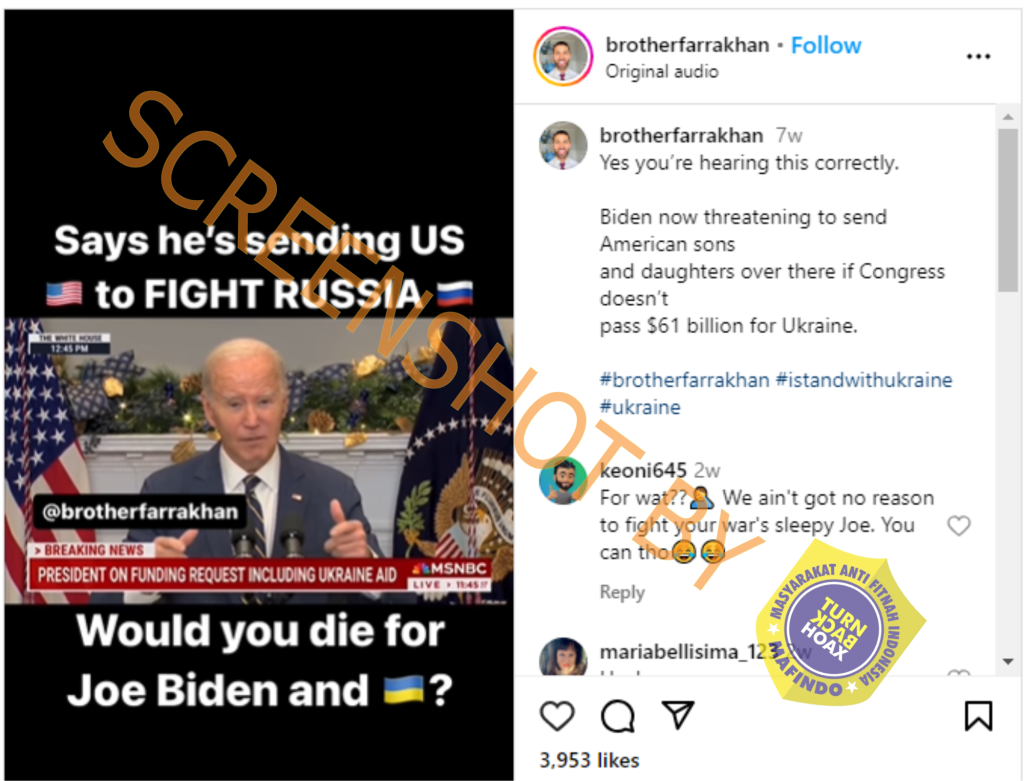Open #istandwithukraine hashtag

point(863,379)
